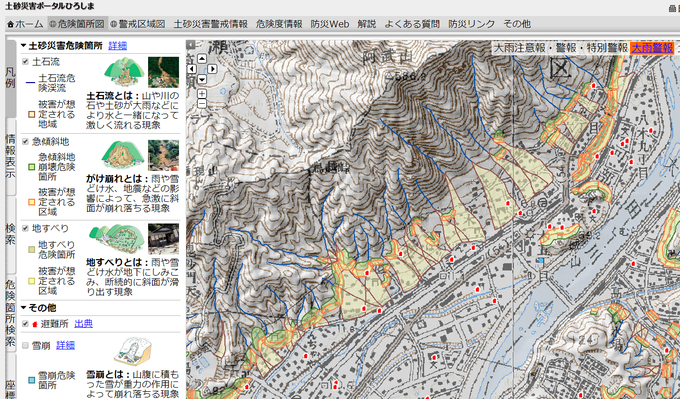Zoom in the map with plus button

click(x=202, y=94)
